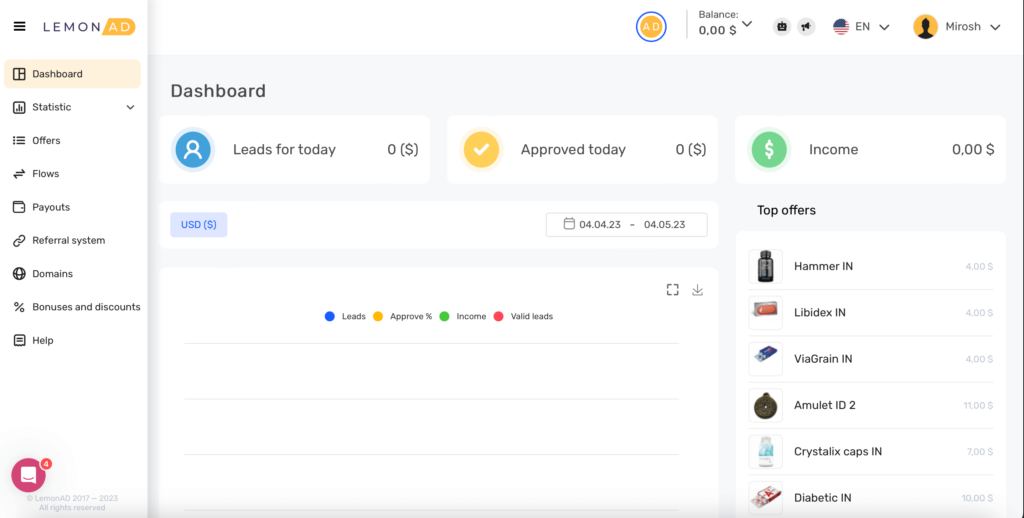Click the AD circular badge icon

coord(651,27)
